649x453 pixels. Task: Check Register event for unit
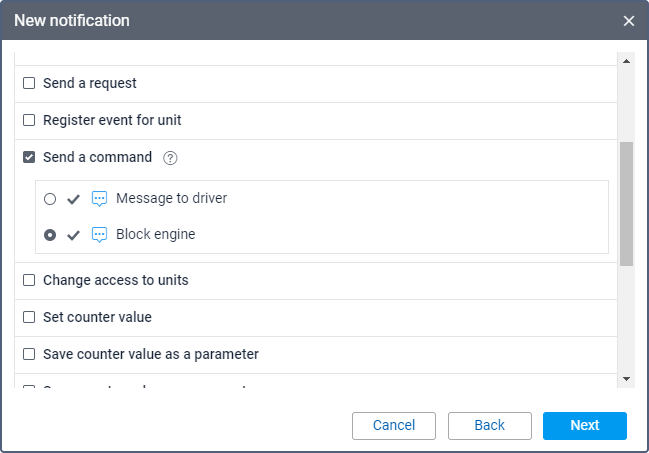click(x=29, y=120)
